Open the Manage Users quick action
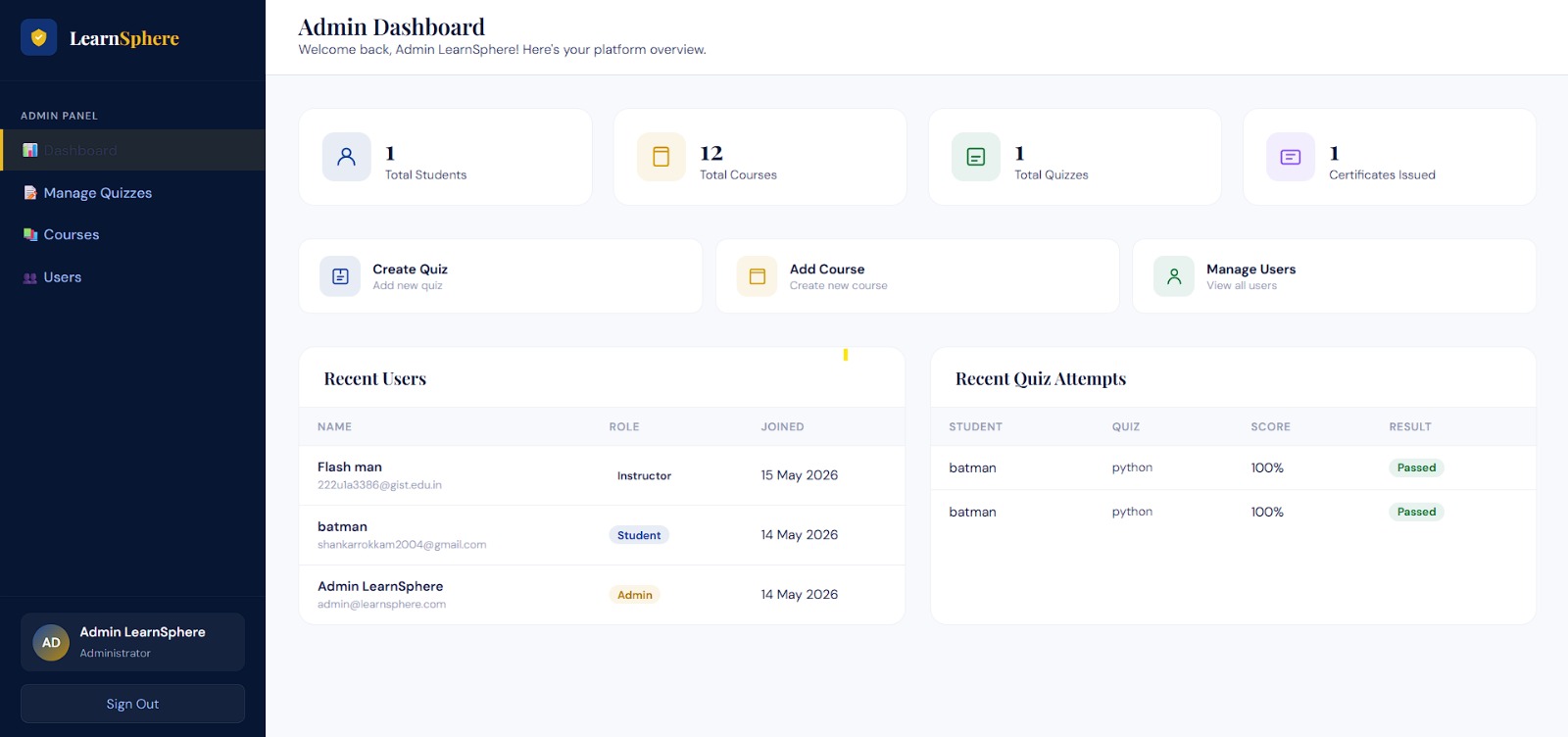Viewport: 1568px width, 737px height. (x=1334, y=276)
